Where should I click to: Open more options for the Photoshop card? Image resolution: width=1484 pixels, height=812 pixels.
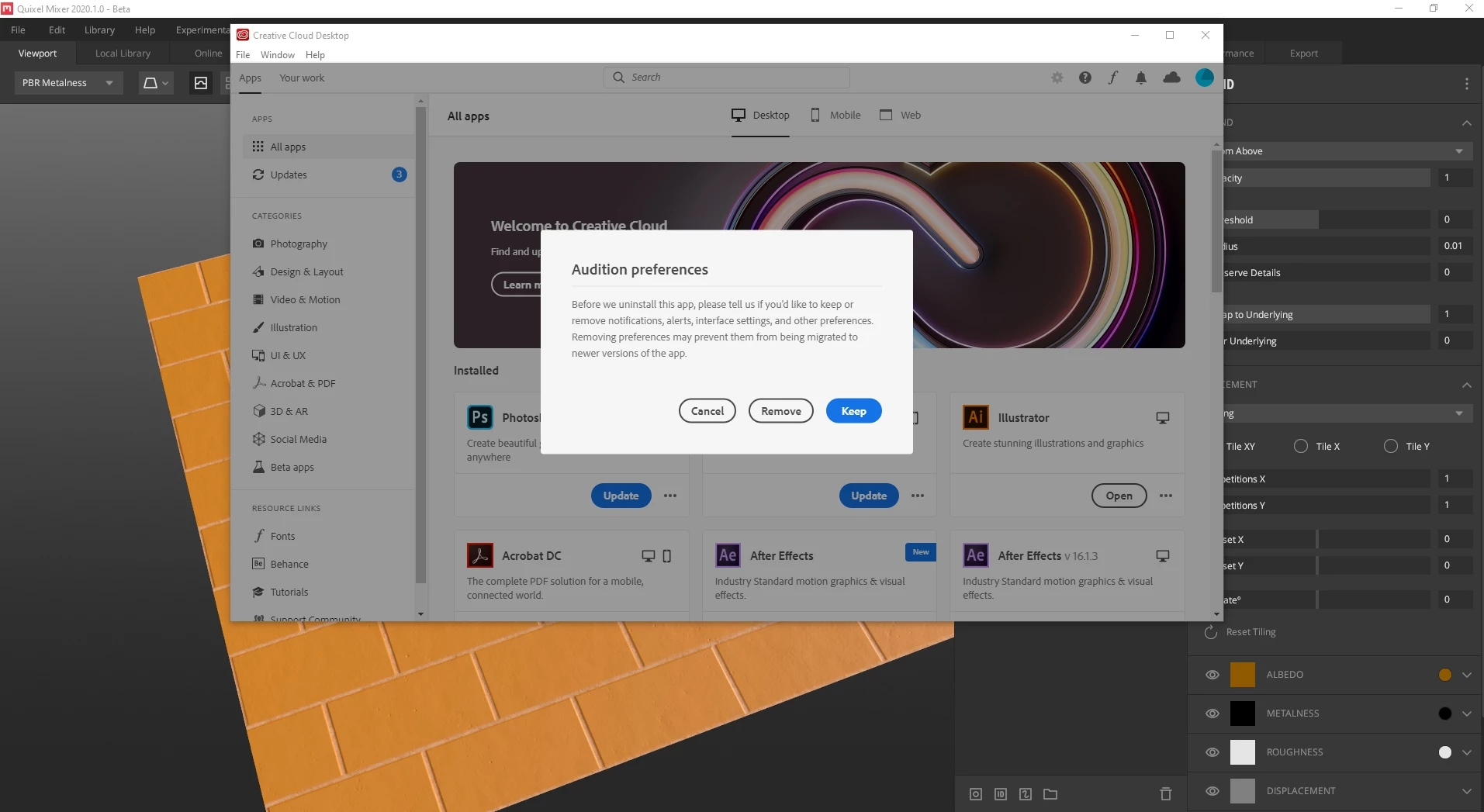[670, 496]
